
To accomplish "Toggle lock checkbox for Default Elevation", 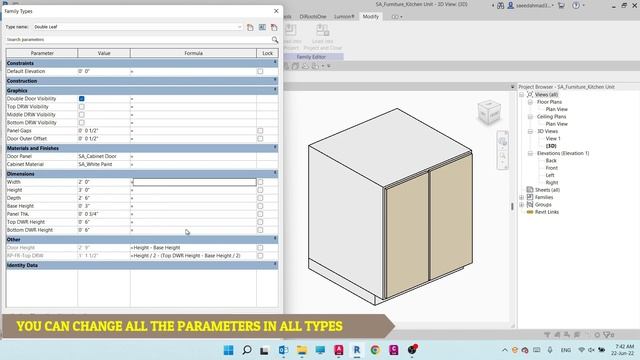I will click(260, 71).
